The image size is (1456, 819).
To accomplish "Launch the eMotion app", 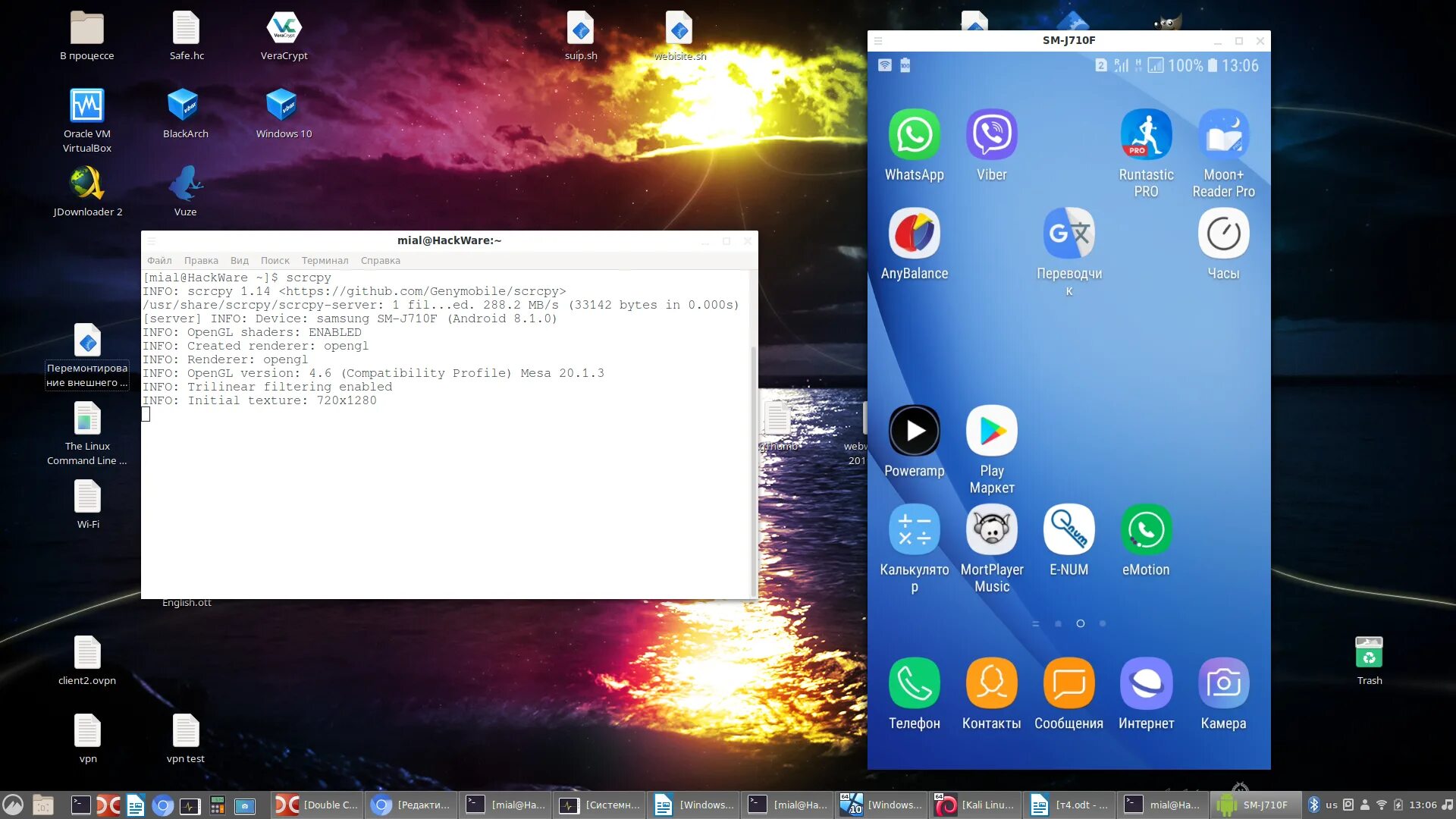I will [x=1146, y=529].
